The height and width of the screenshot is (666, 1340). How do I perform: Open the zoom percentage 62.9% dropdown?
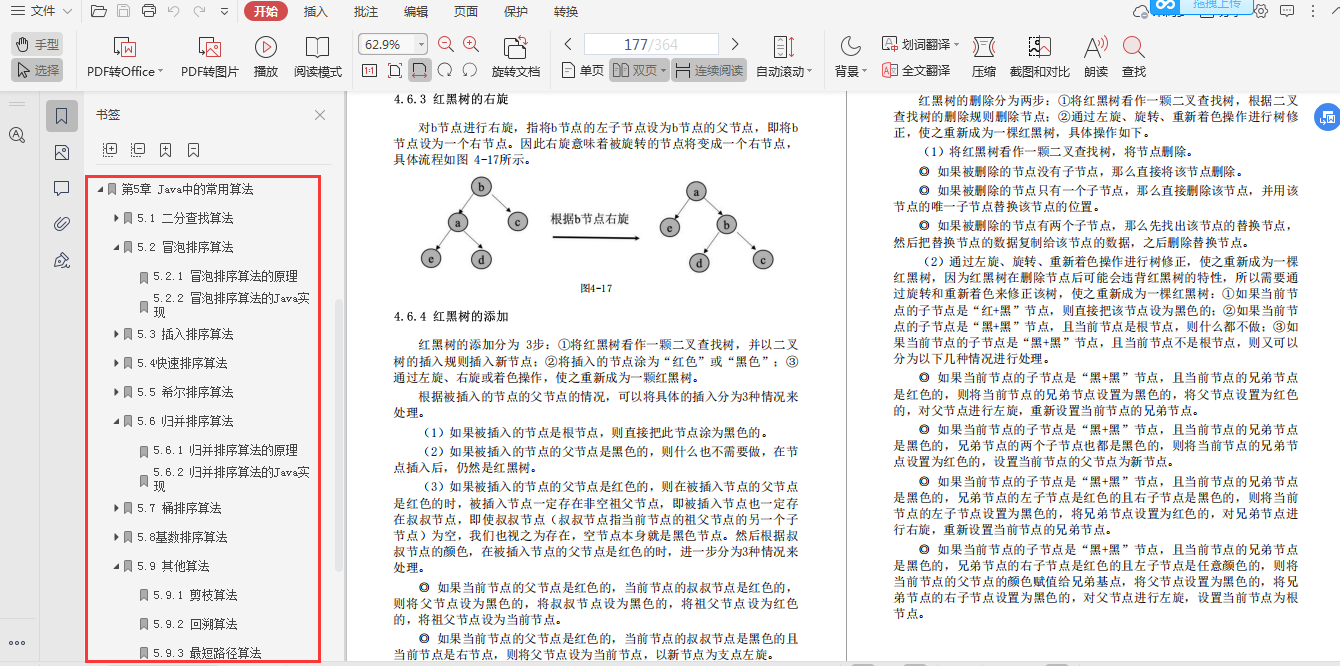(421, 44)
